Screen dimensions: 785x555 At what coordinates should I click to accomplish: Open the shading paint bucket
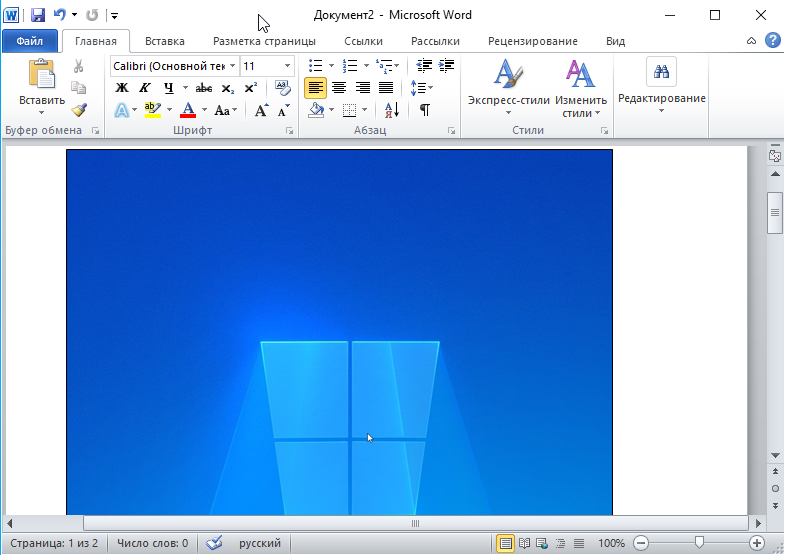(316, 110)
